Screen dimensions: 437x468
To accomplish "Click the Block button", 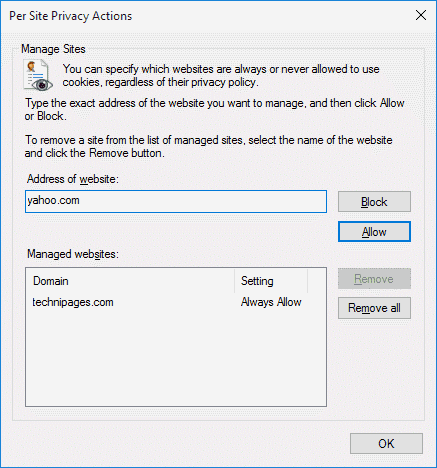I will pos(374,202).
